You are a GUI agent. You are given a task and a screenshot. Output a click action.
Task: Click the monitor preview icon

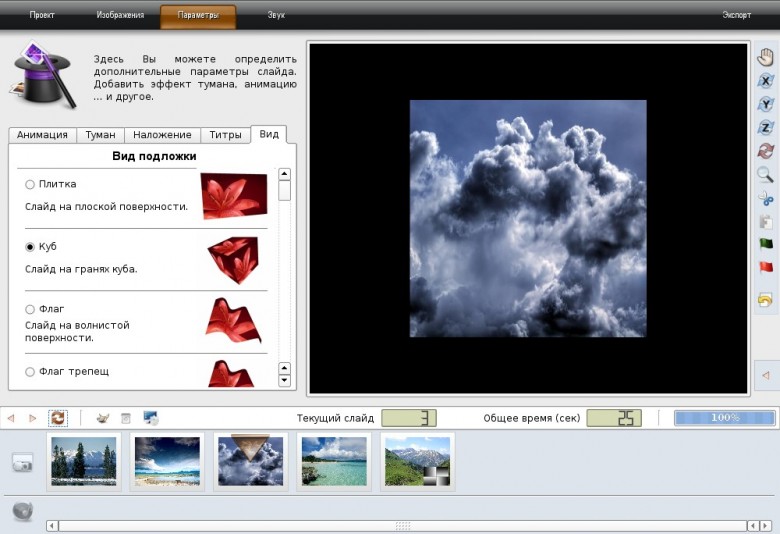[151, 418]
